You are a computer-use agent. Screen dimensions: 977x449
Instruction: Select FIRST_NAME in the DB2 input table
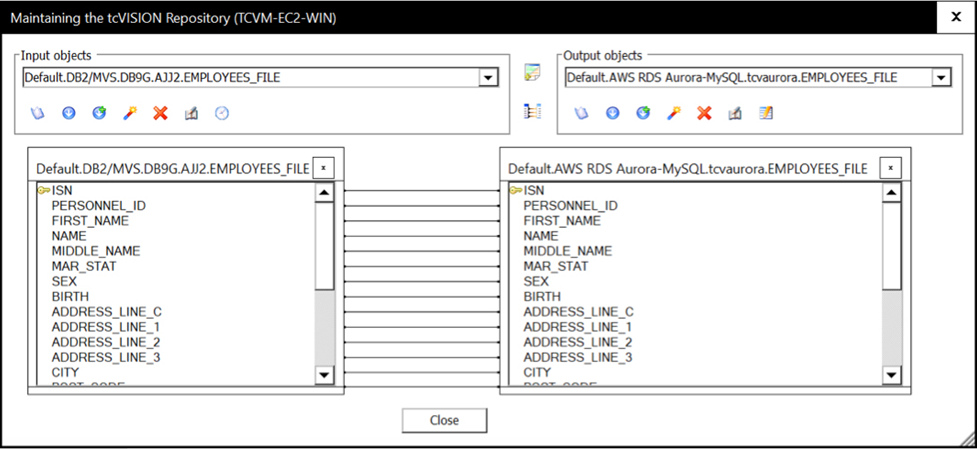[x=90, y=220]
